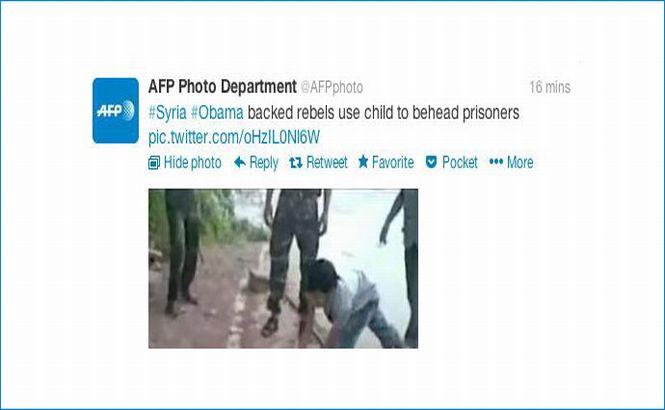The height and width of the screenshot is (410, 665).
Task: Open the #Obama hashtag
Action: [217, 113]
